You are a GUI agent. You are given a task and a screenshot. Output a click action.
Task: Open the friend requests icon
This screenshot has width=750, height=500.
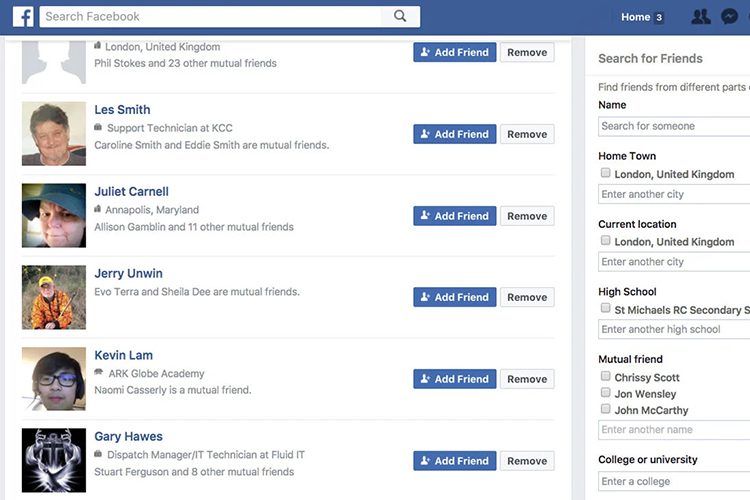pos(701,17)
